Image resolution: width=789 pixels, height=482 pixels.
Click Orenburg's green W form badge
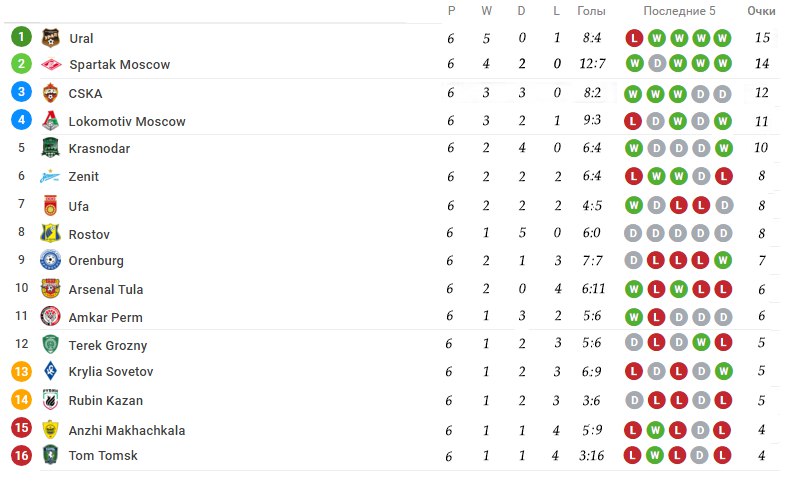(x=723, y=260)
